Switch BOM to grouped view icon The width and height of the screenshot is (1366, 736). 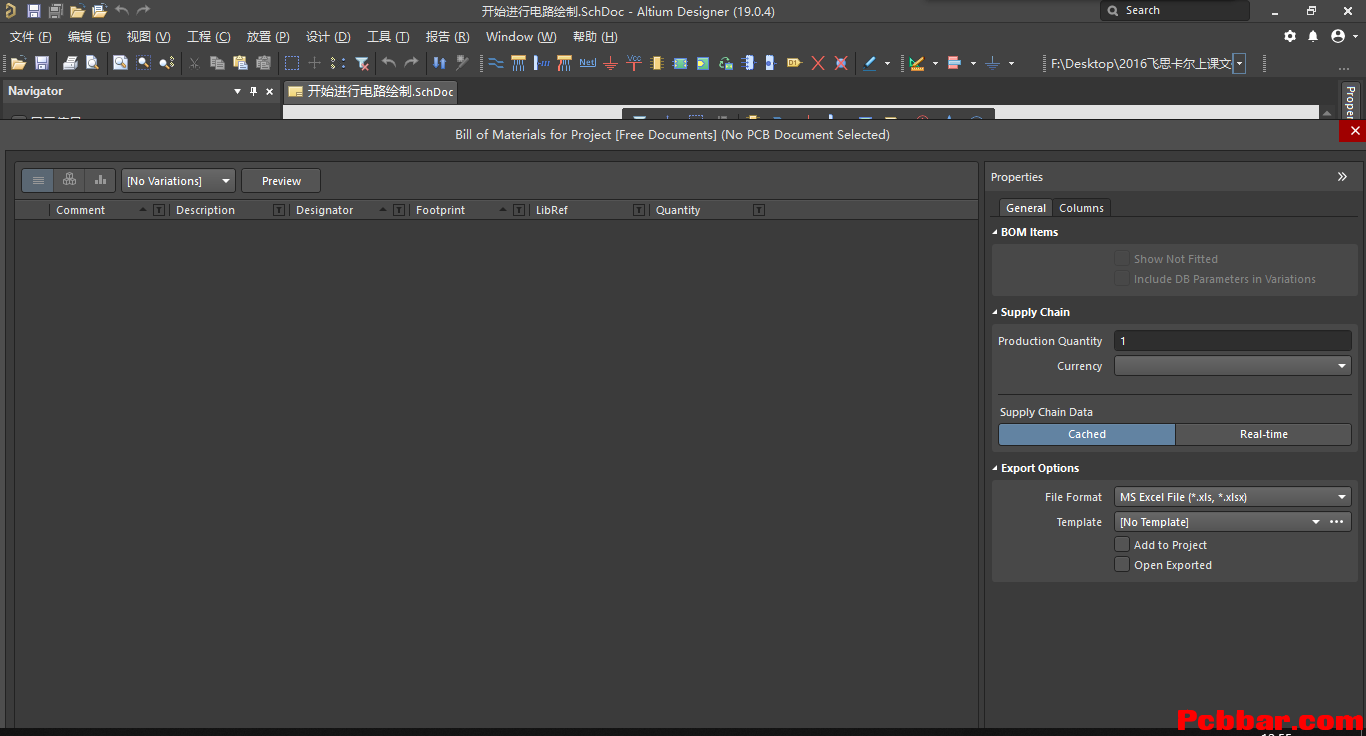pyautogui.click(x=69, y=180)
